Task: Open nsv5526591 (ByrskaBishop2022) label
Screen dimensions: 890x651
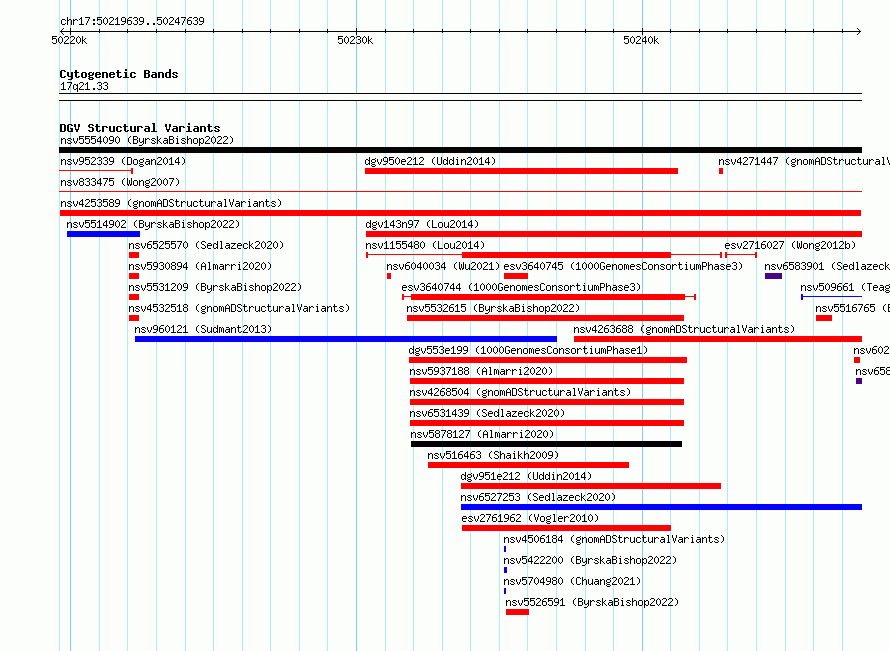Action: pyautogui.click(x=592, y=602)
